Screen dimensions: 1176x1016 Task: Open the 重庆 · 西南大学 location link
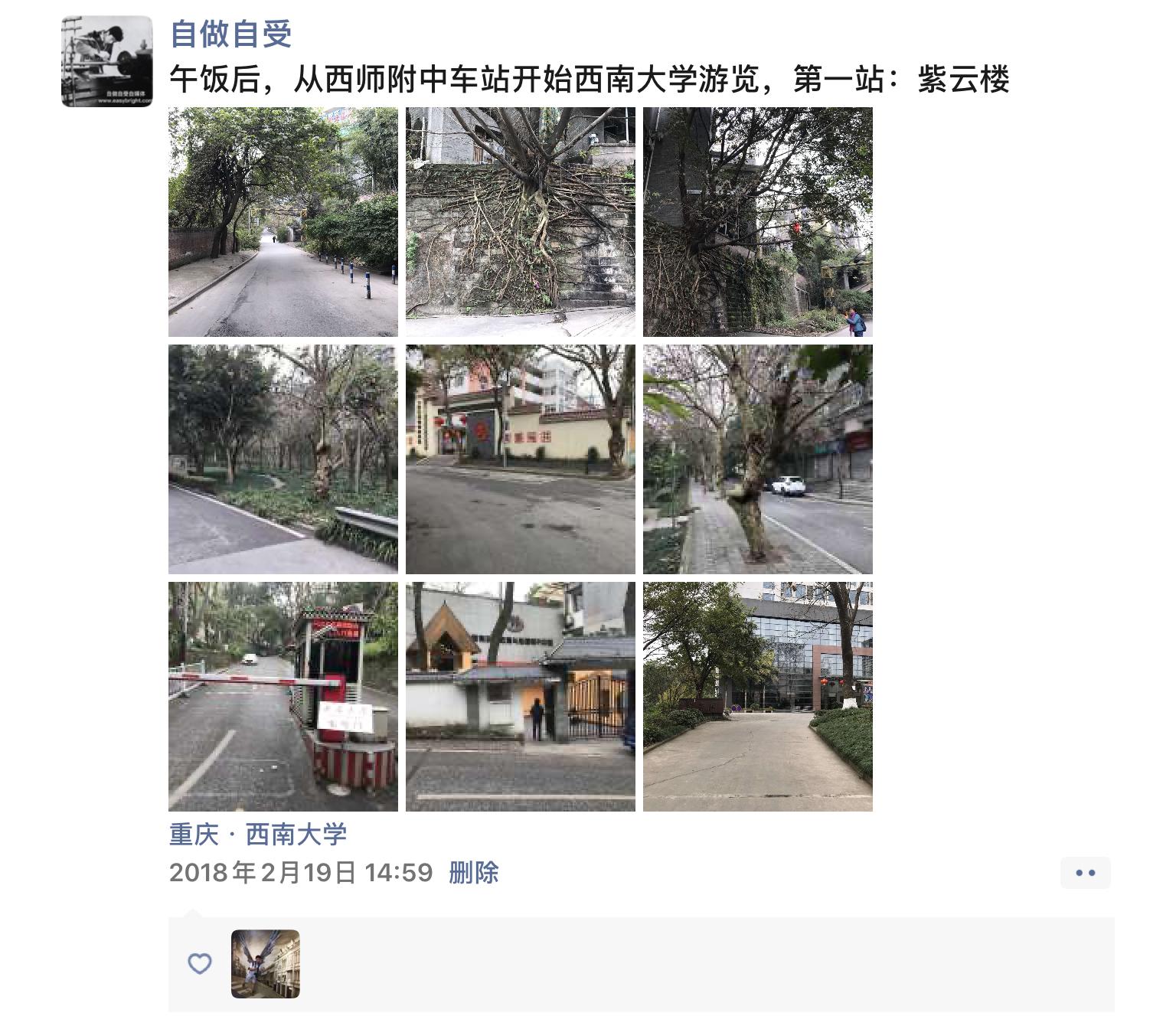pyautogui.click(x=258, y=835)
